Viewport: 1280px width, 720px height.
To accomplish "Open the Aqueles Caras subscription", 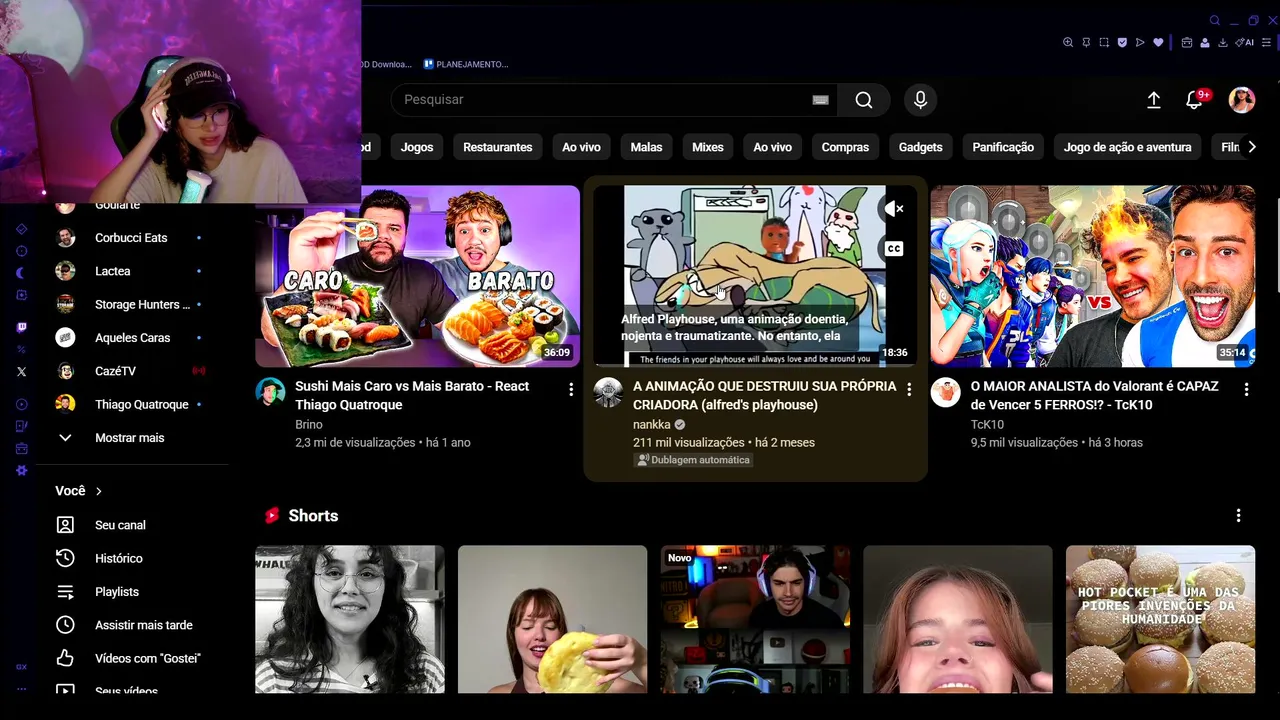I will coord(132,338).
